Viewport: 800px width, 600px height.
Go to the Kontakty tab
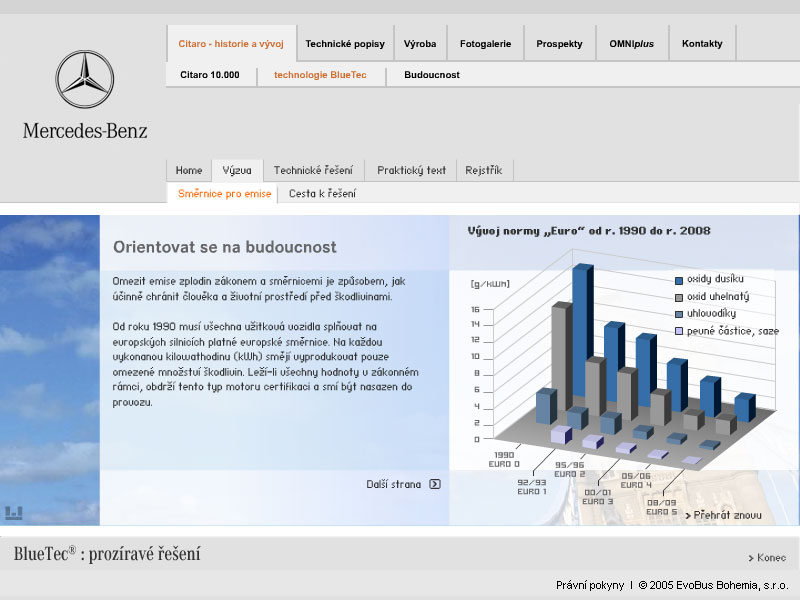point(702,44)
